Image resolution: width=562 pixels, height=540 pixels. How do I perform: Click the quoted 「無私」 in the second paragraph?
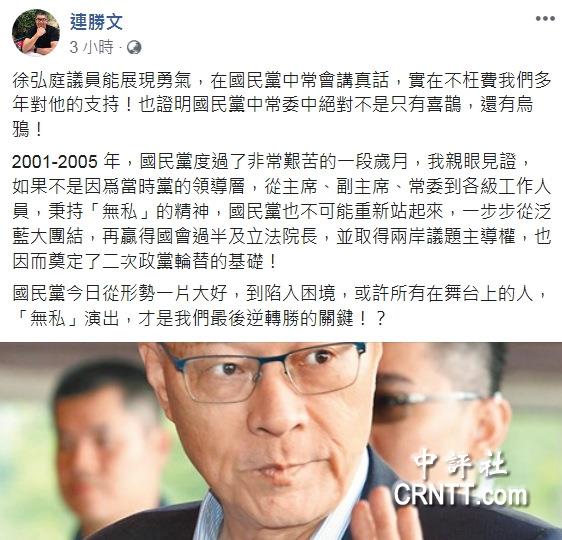[119, 211]
